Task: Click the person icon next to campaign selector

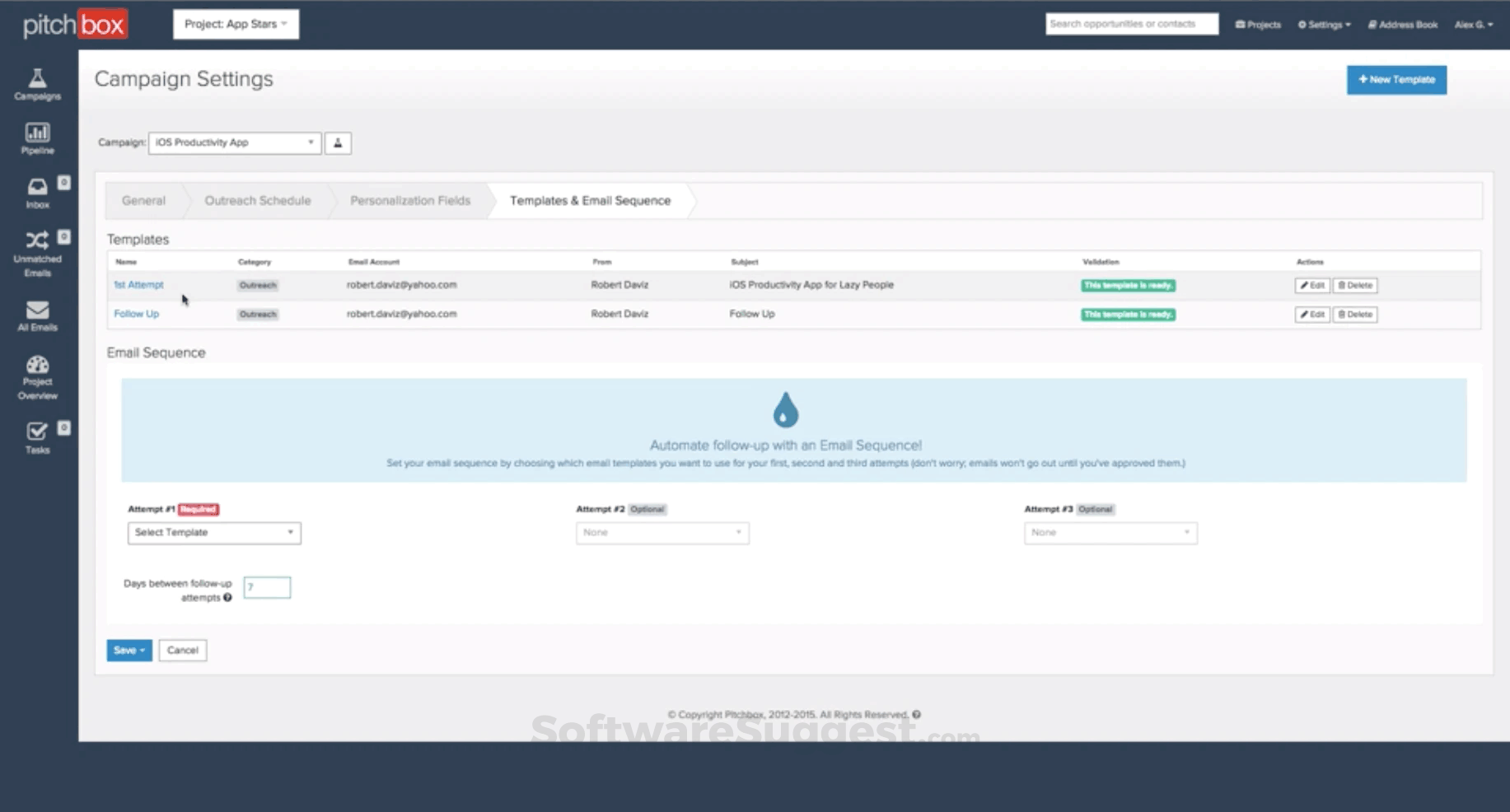Action: tap(338, 142)
